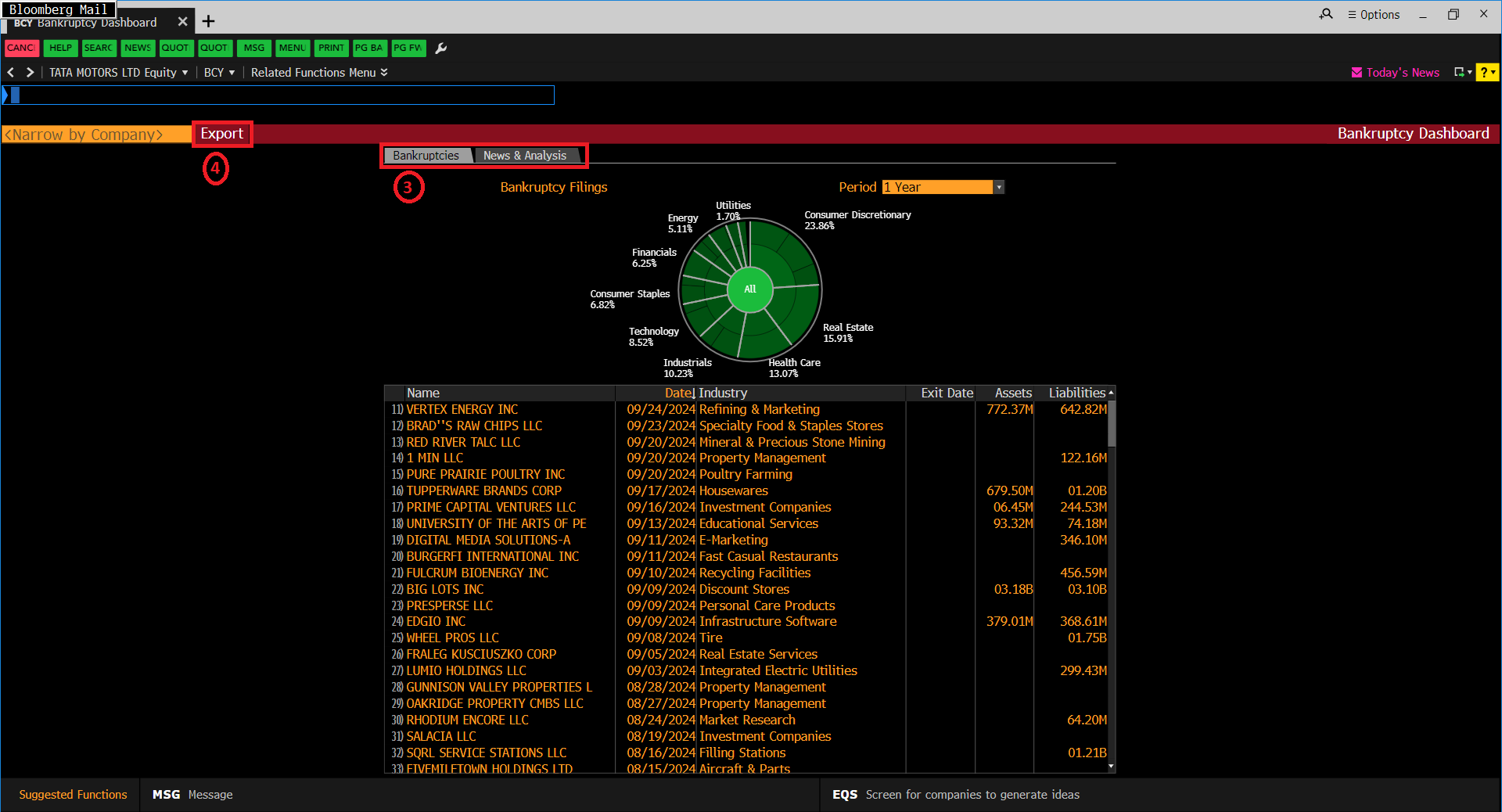1502x812 pixels.
Task: Open the EQS screening suggestion
Action: pos(956,794)
